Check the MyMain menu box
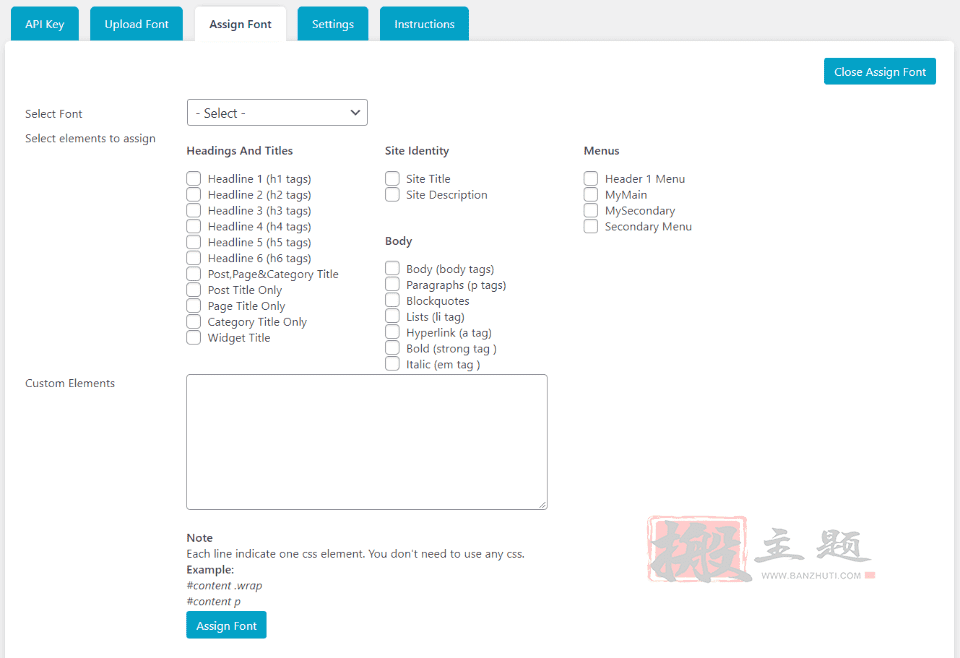The image size is (960, 658). [x=591, y=195]
